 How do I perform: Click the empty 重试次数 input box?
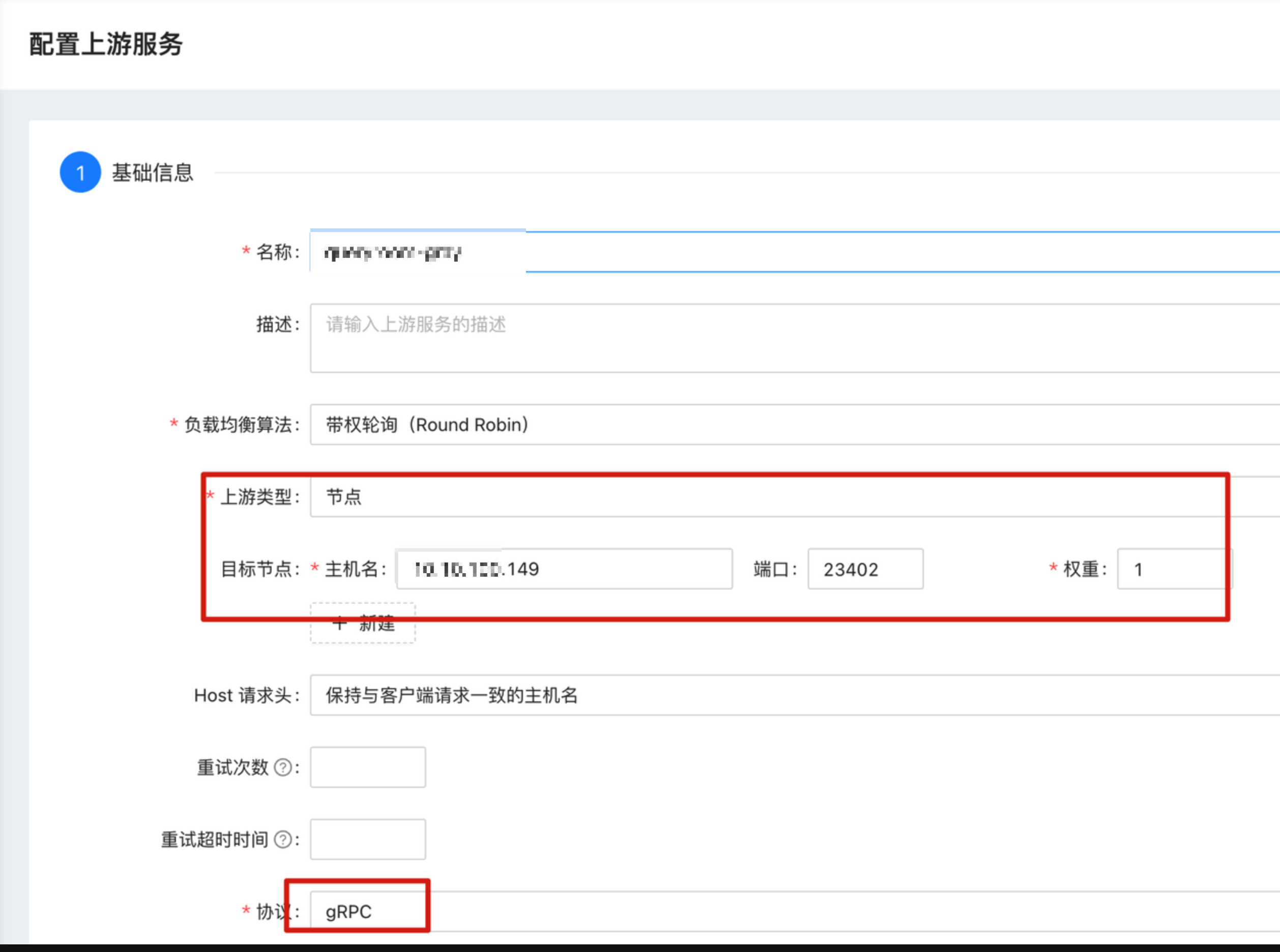(x=368, y=767)
